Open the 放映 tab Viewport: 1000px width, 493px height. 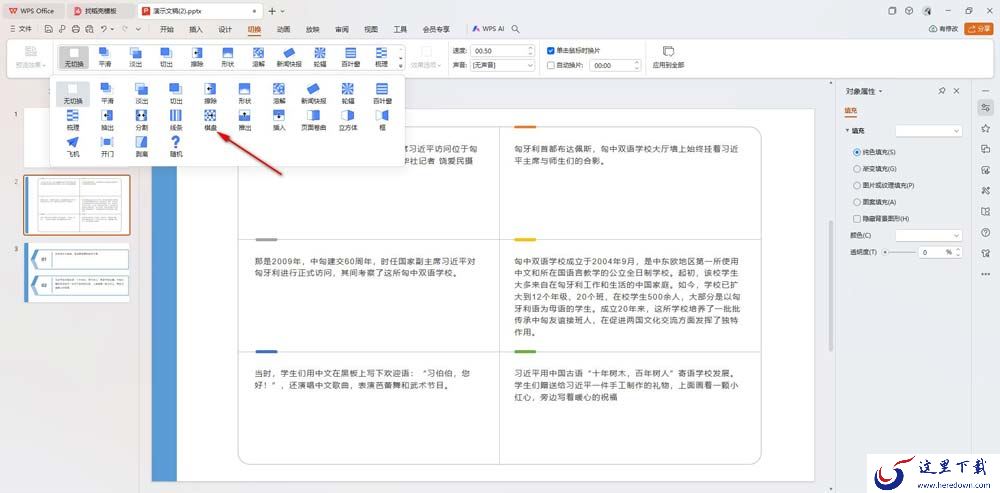pyautogui.click(x=312, y=29)
